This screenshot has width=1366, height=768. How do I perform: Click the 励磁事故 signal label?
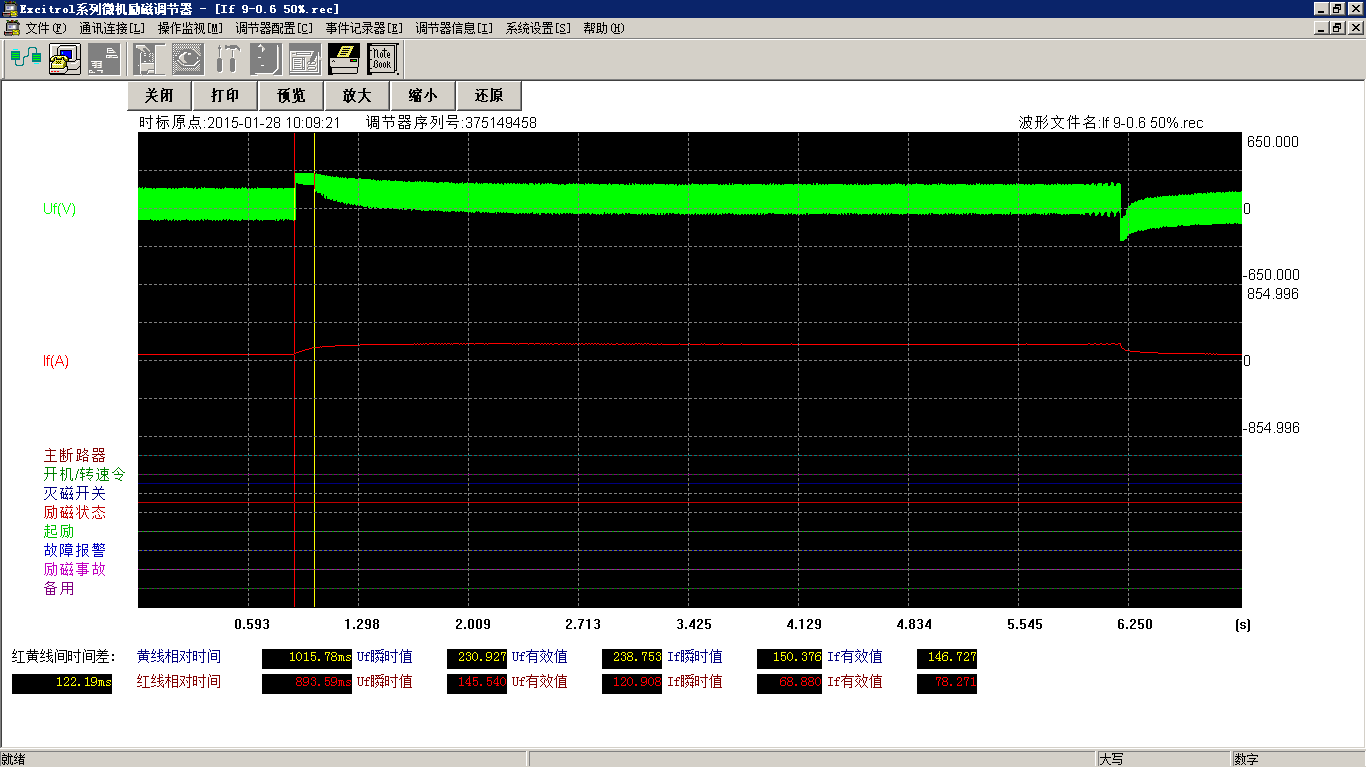coord(74,569)
